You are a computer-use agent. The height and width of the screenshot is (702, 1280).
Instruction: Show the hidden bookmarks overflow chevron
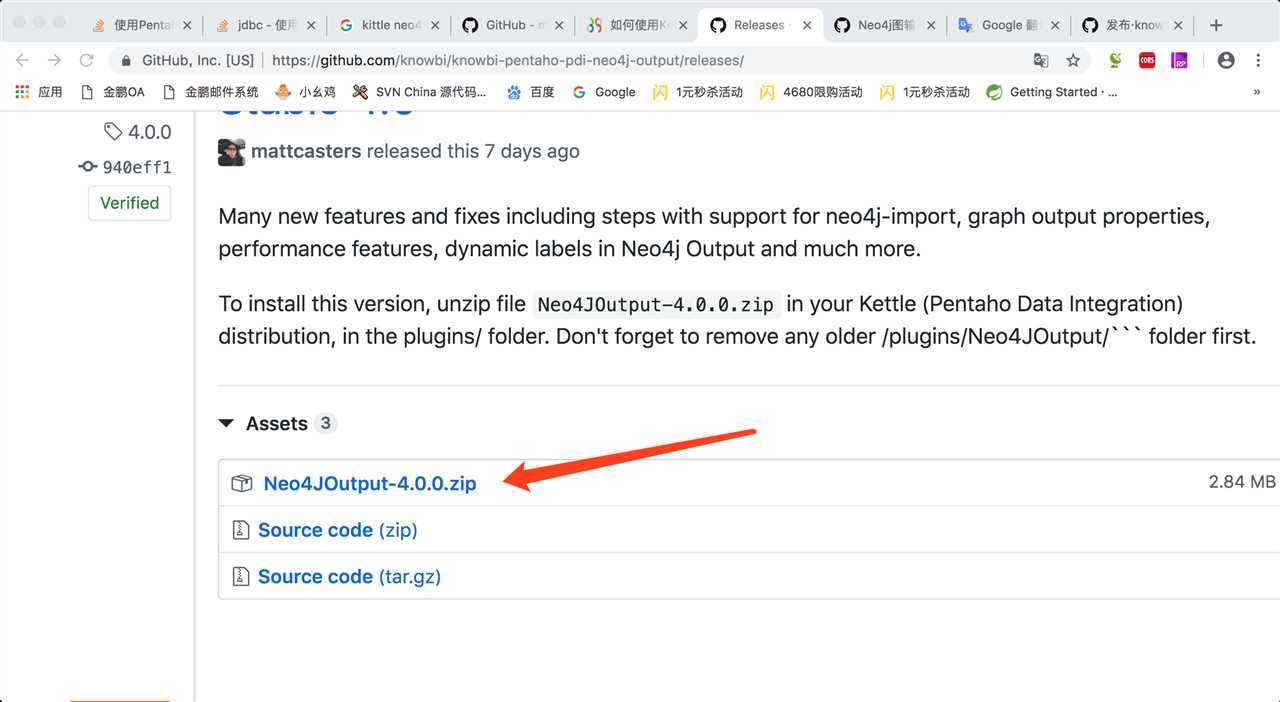1257,92
